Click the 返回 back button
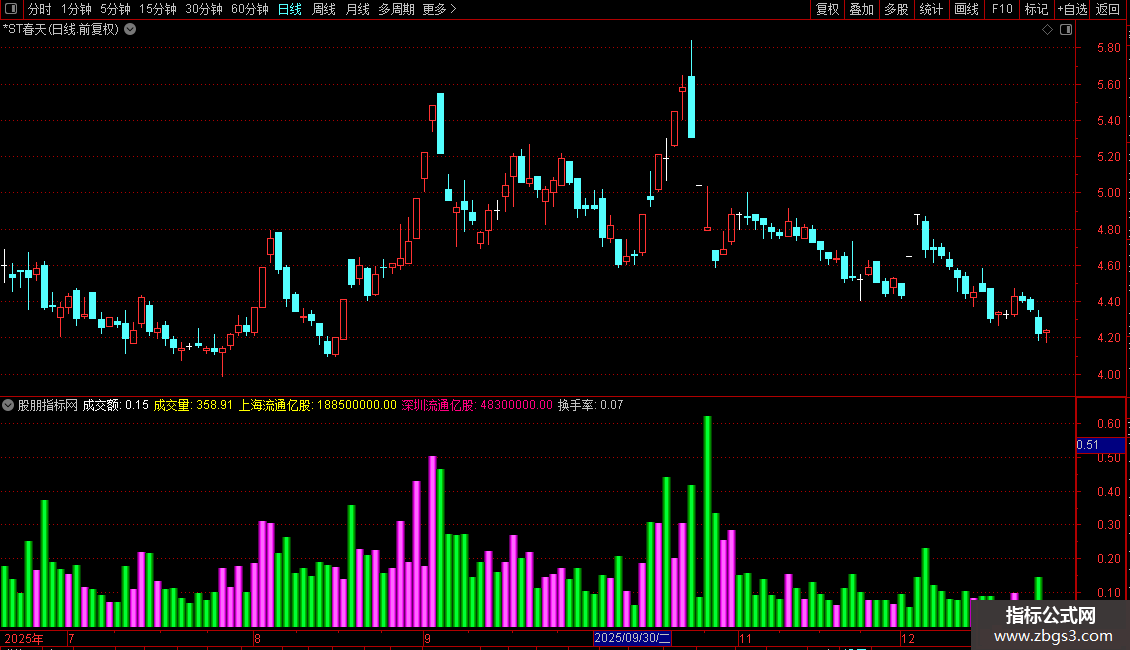The height and width of the screenshot is (650, 1130). (1108, 9)
